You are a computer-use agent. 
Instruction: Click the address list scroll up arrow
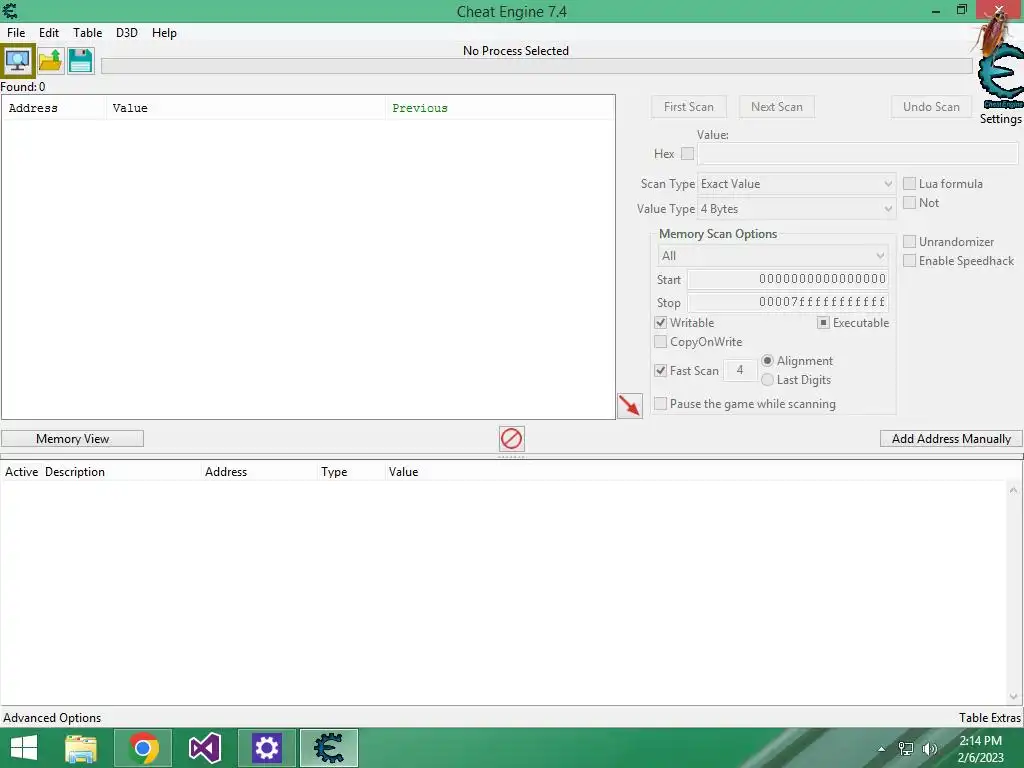[x=1014, y=490]
